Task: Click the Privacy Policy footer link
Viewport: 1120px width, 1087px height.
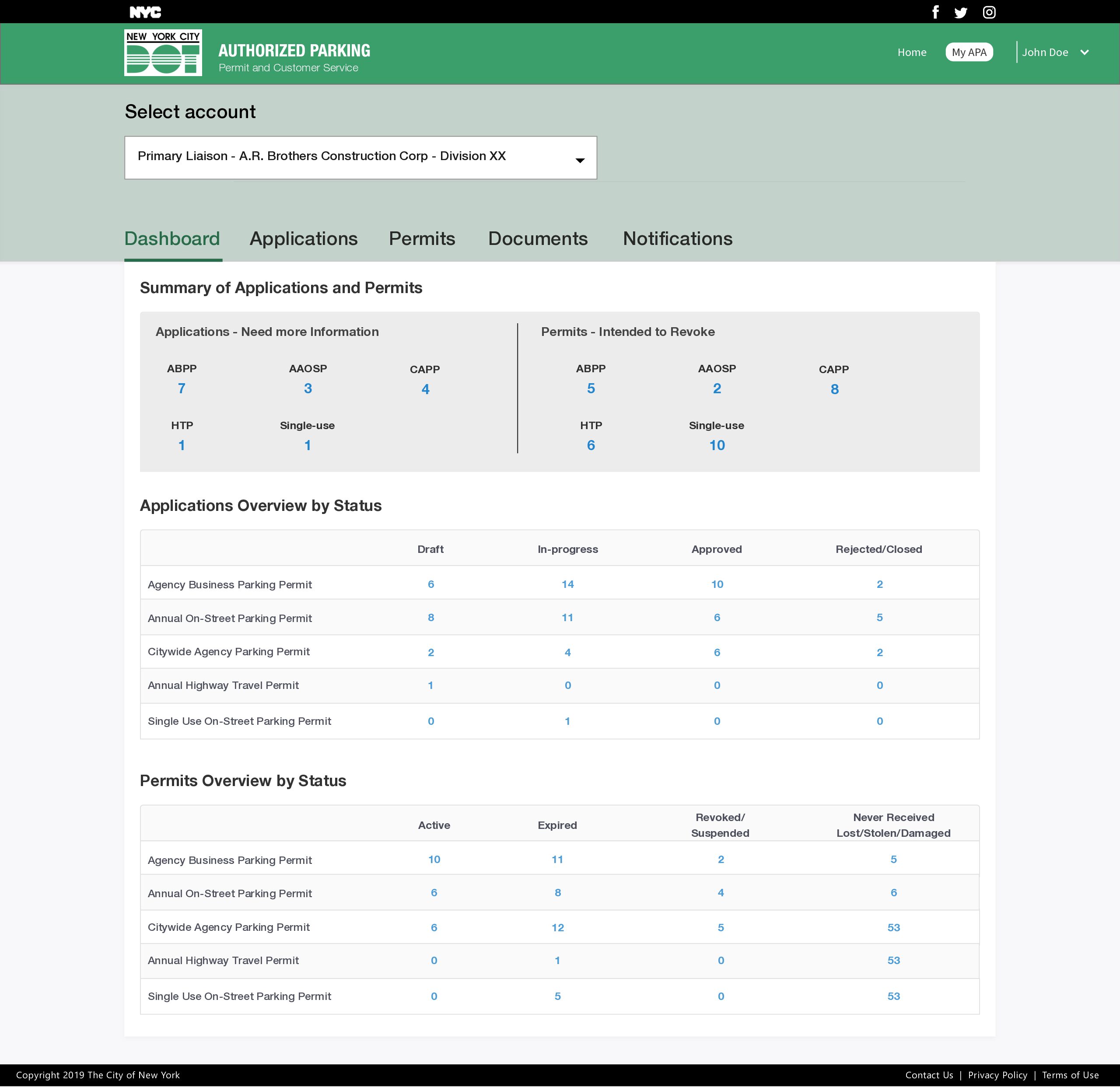Action: [x=997, y=1075]
